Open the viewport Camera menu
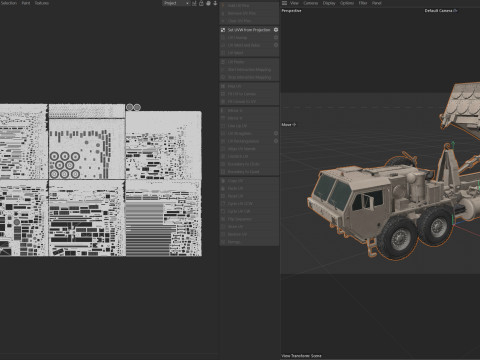This screenshot has width=480, height=360. (x=310, y=3)
